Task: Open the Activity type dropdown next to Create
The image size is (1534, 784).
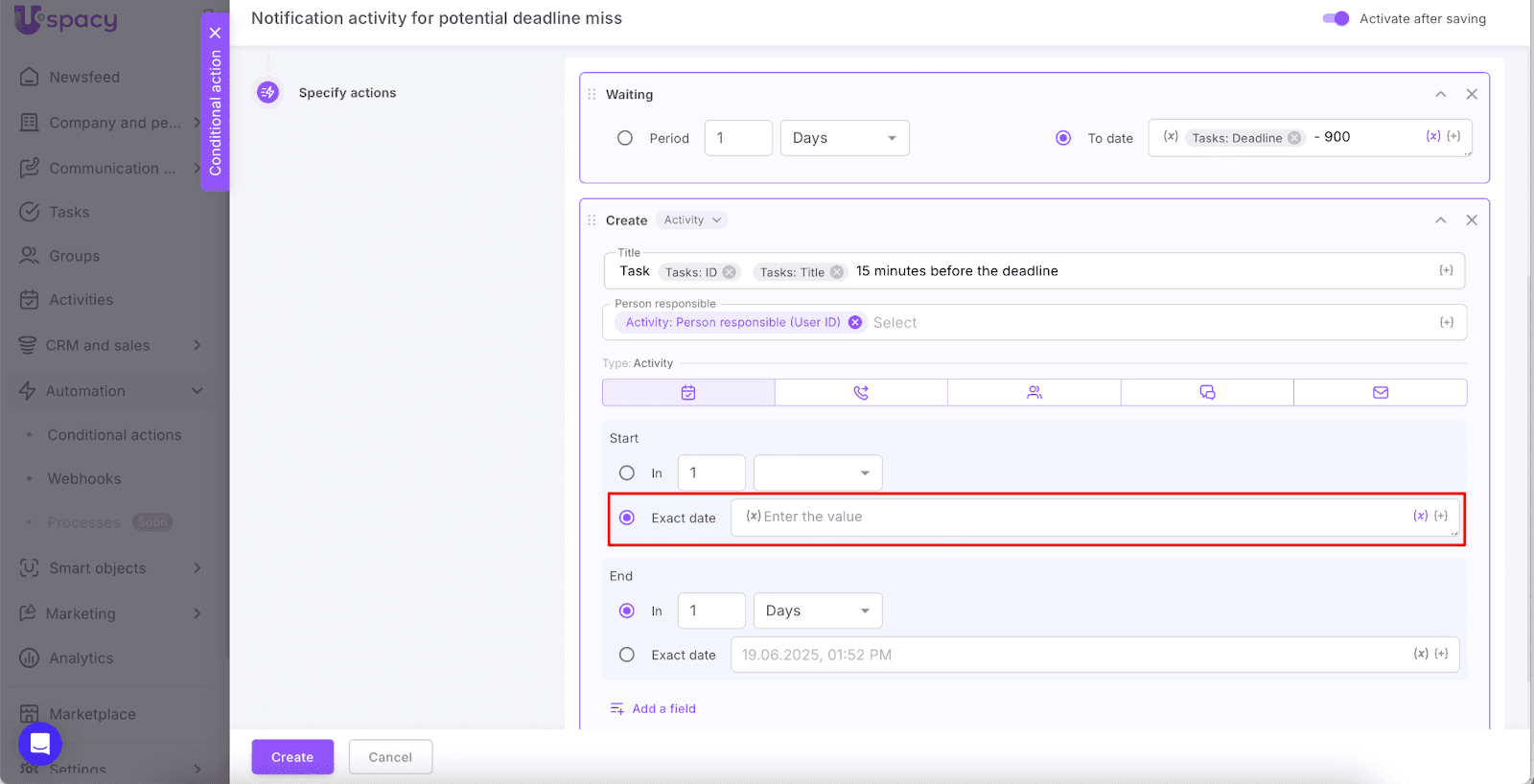Action: [x=692, y=220]
